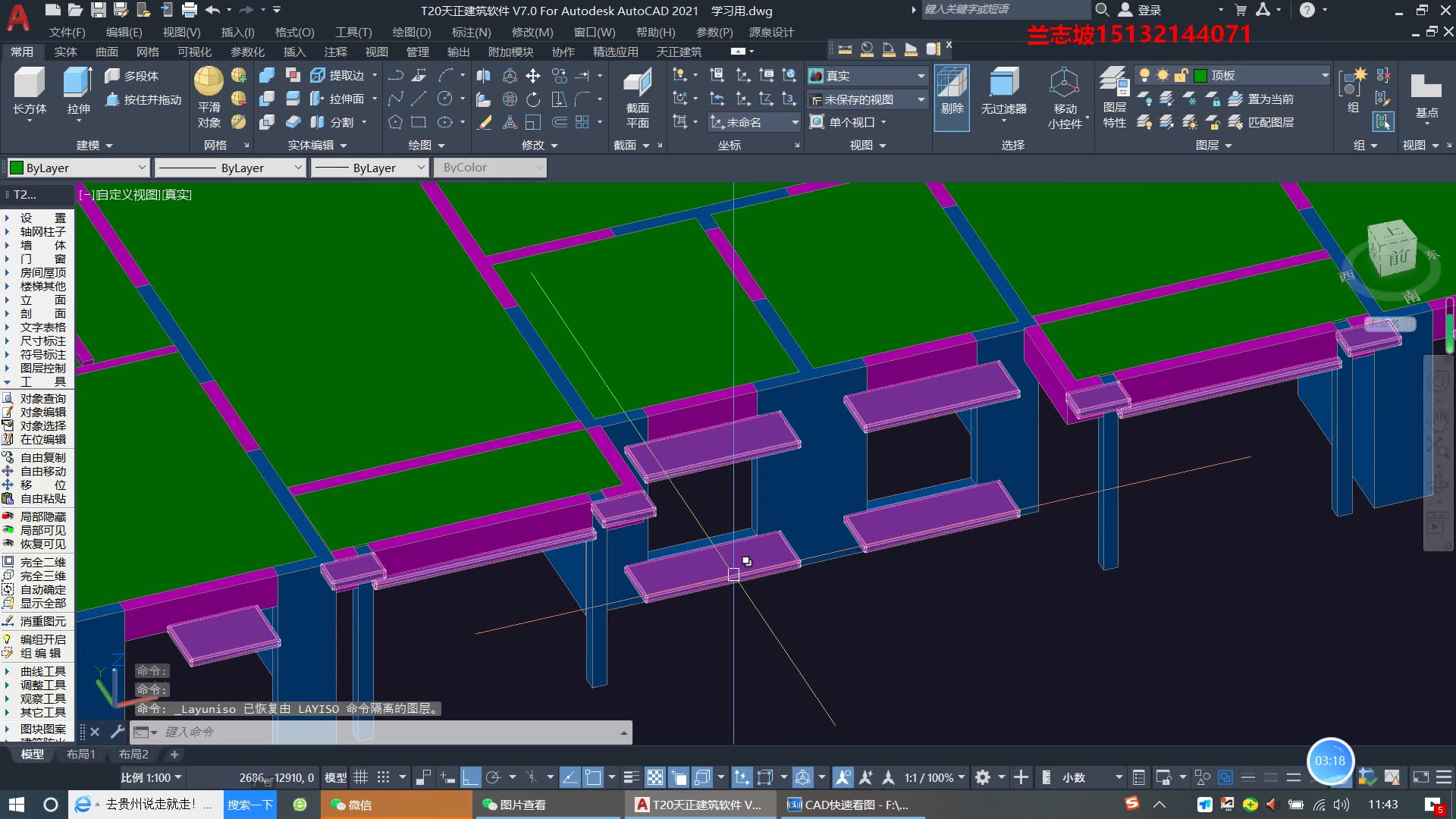1456x819 pixels.
Task: Toggle snap mode dots in status bar
Action: pyautogui.click(x=384, y=777)
